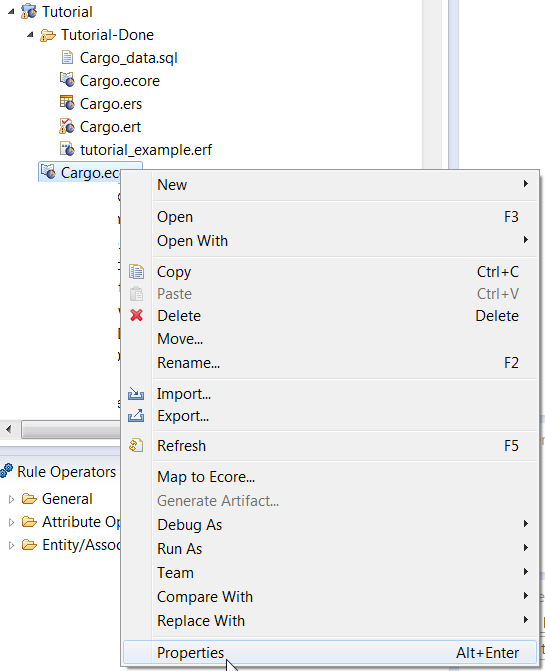Select Open With menu entry
The image size is (545, 671).
pyautogui.click(x=329, y=241)
